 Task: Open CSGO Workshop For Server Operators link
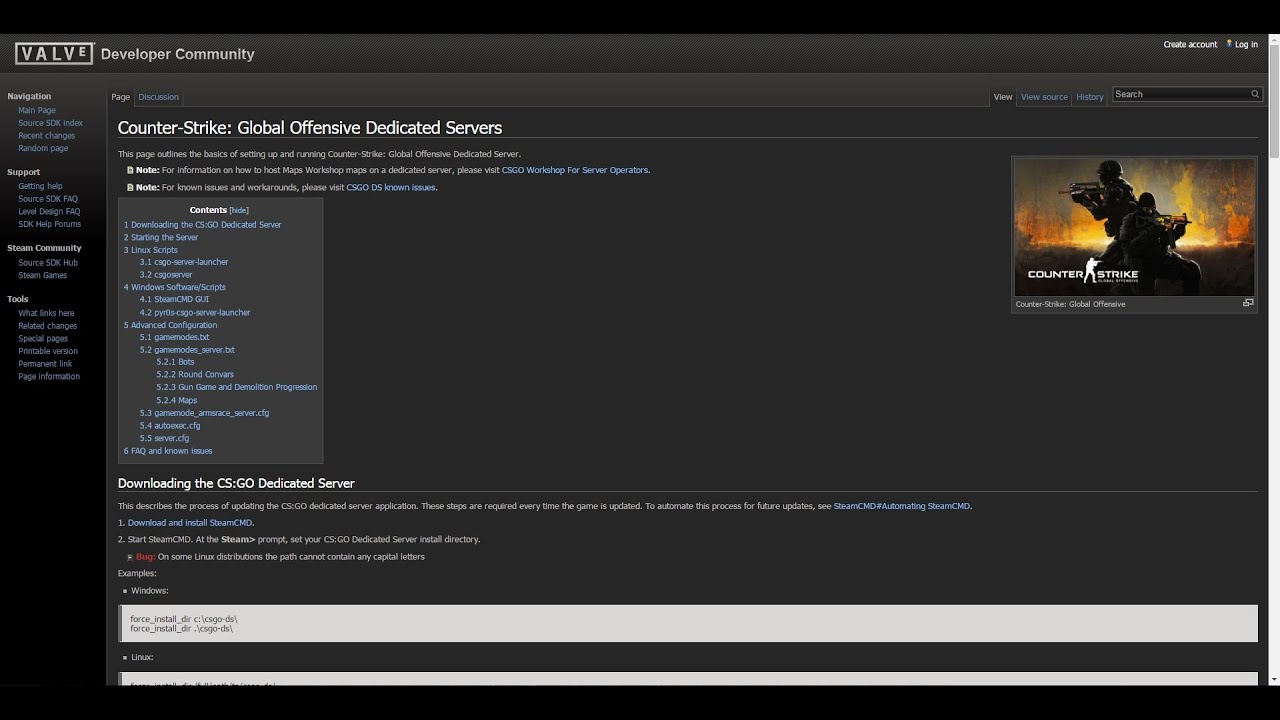575,170
